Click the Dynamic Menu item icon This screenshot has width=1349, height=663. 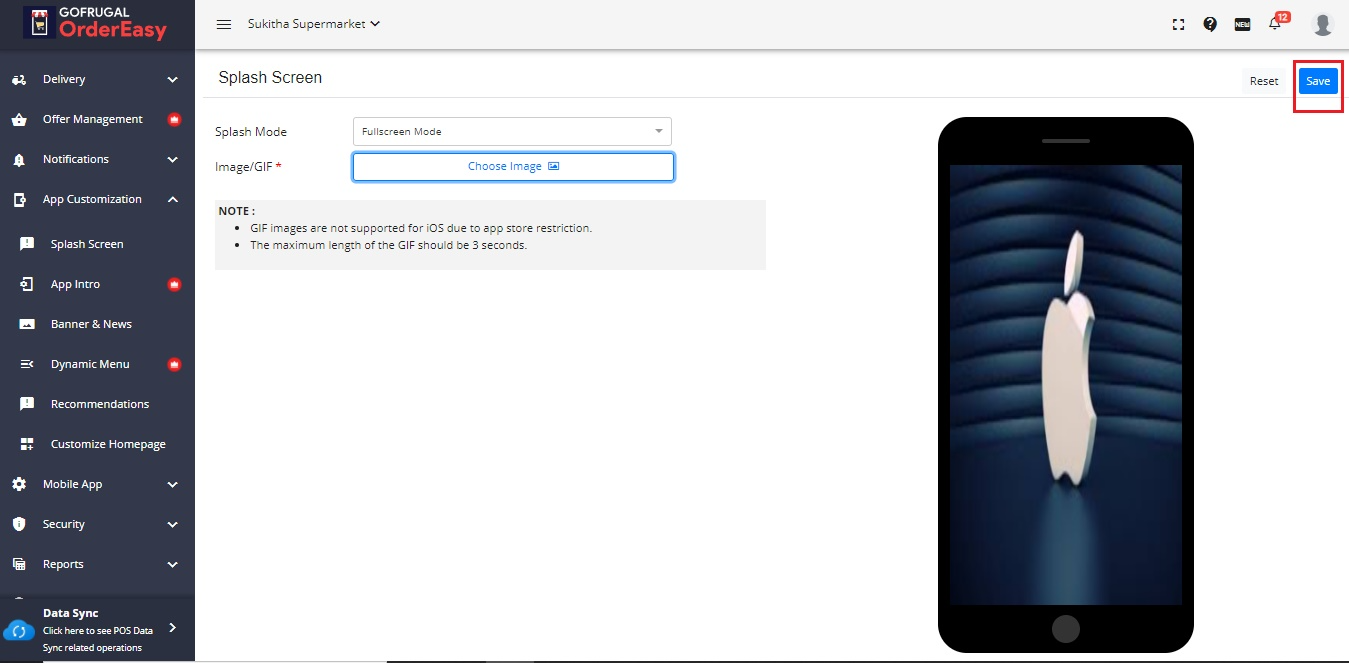point(27,364)
